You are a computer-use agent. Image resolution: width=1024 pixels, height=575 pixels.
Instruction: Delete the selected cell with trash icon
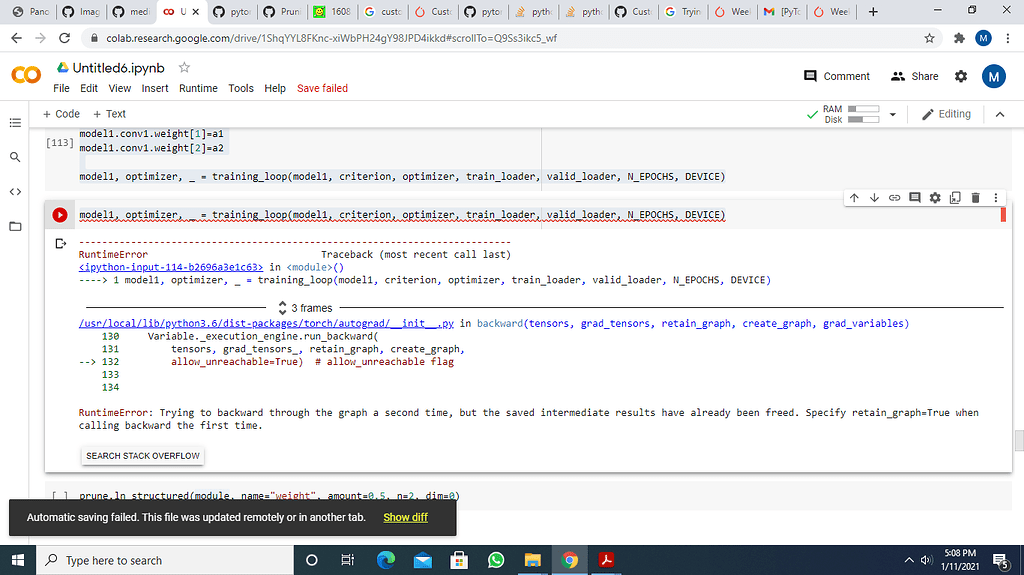(x=976, y=198)
